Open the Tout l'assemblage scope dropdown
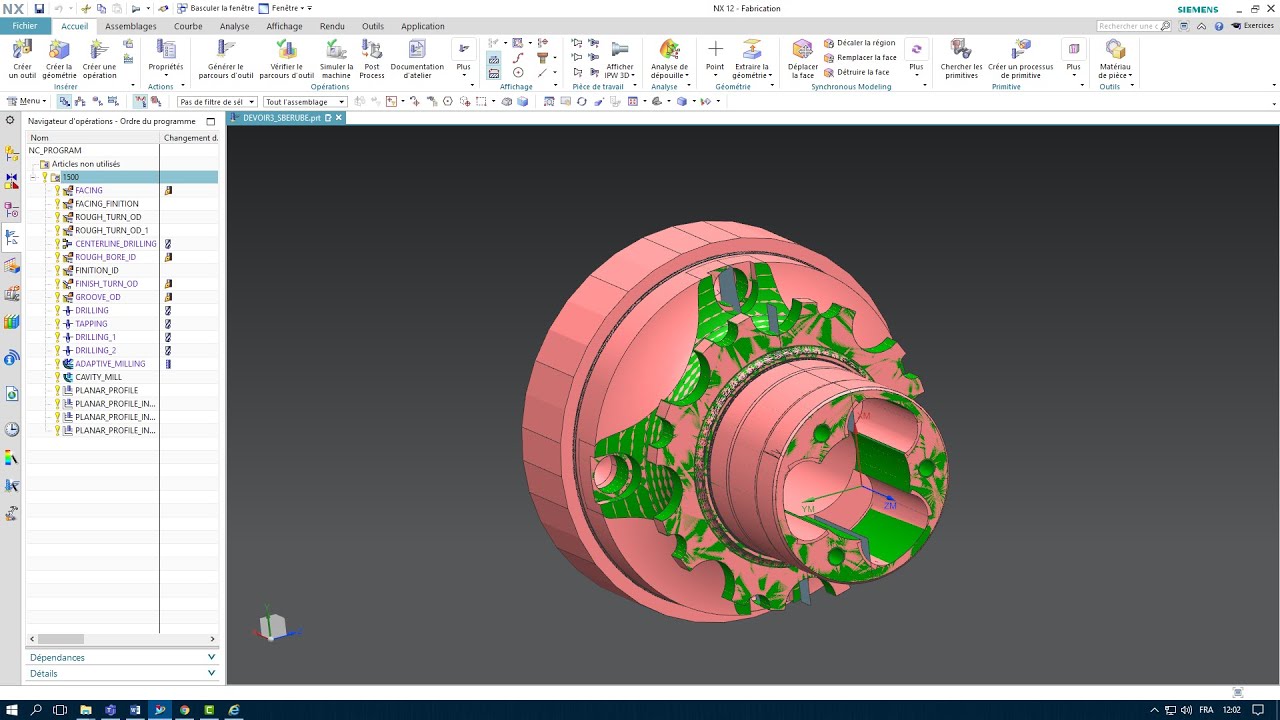 (305, 102)
